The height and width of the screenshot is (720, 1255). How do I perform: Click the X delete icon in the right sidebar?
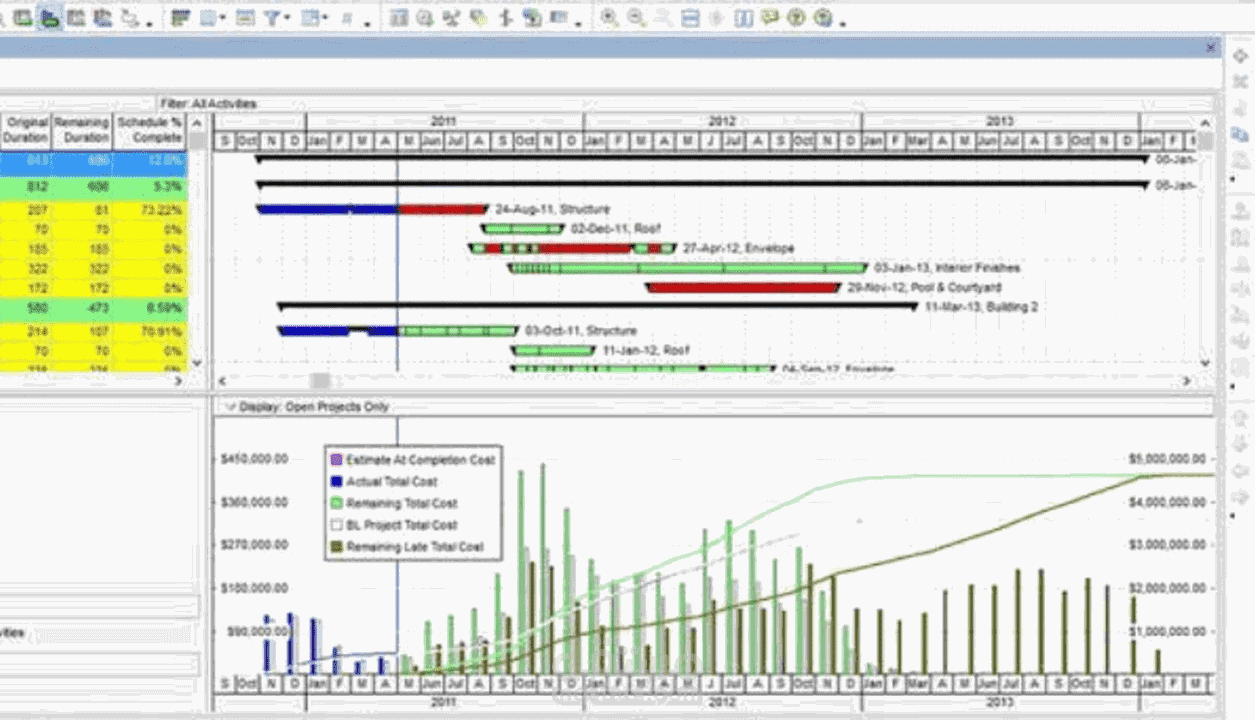1240,83
